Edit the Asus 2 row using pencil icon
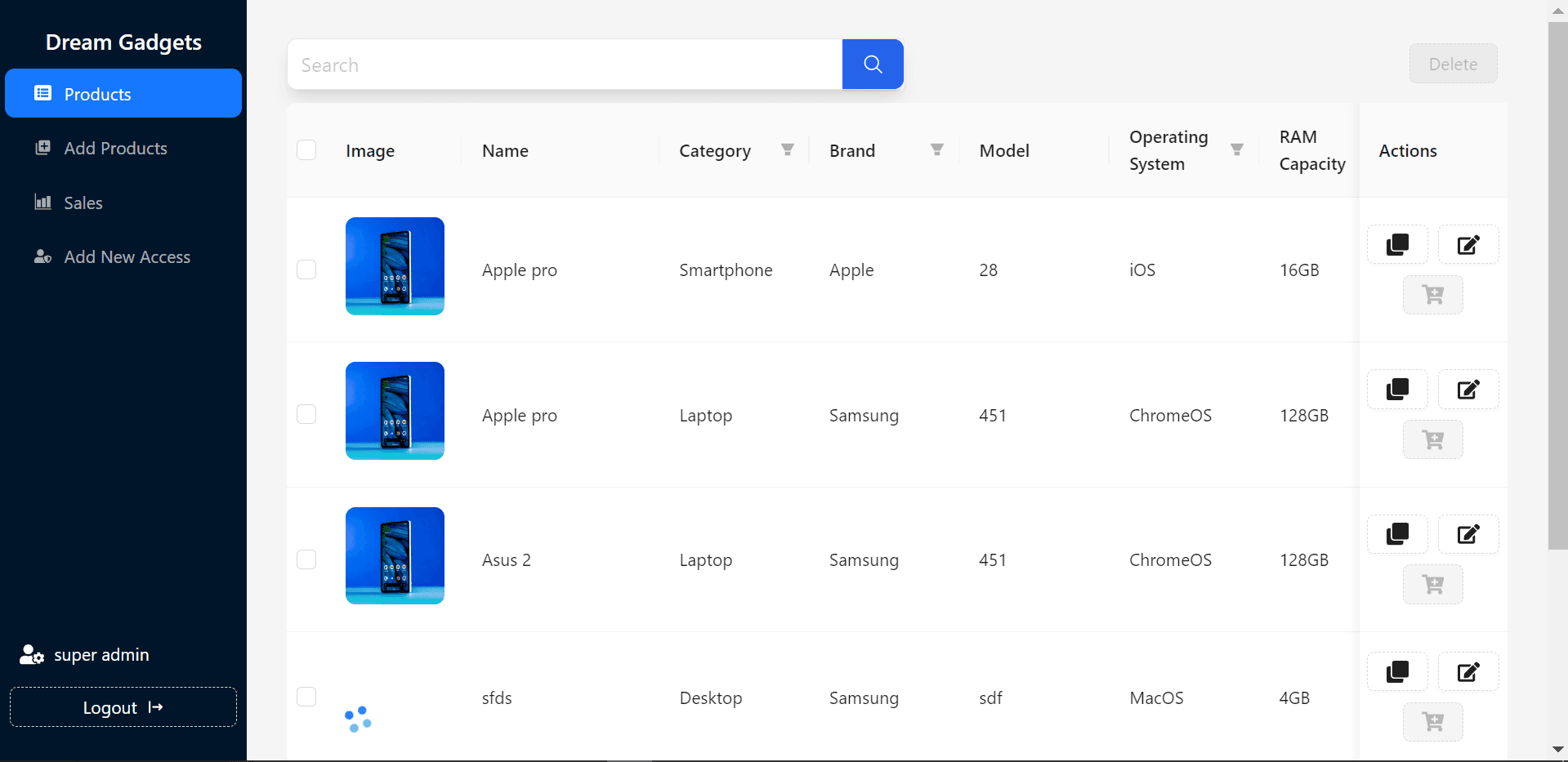The image size is (1568, 762). tap(1468, 533)
